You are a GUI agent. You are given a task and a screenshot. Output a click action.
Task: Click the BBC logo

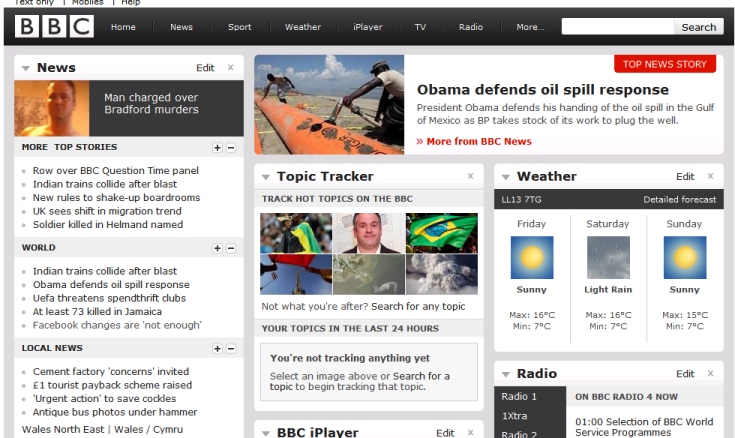point(54,26)
